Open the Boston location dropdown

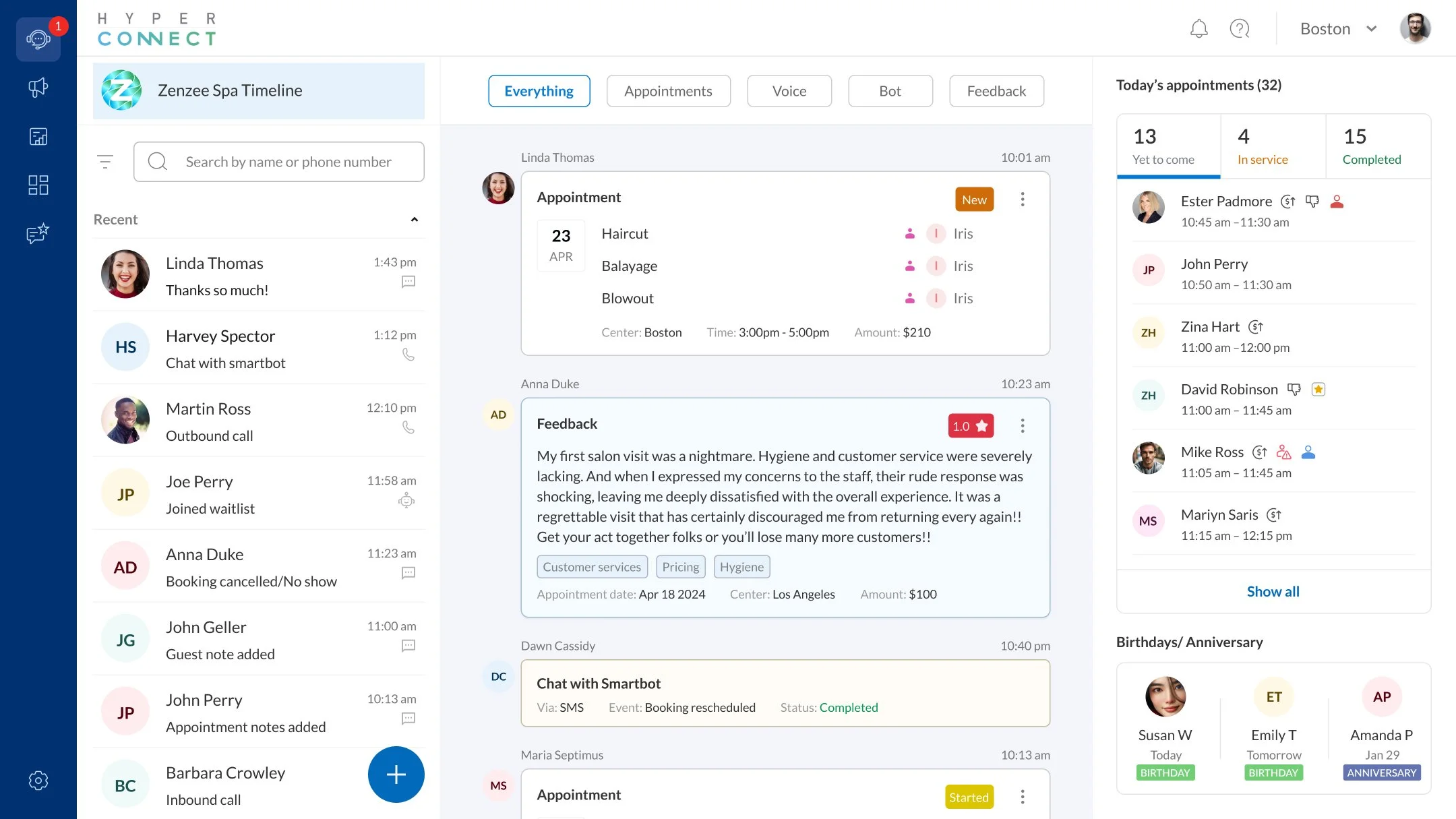coord(1337,28)
